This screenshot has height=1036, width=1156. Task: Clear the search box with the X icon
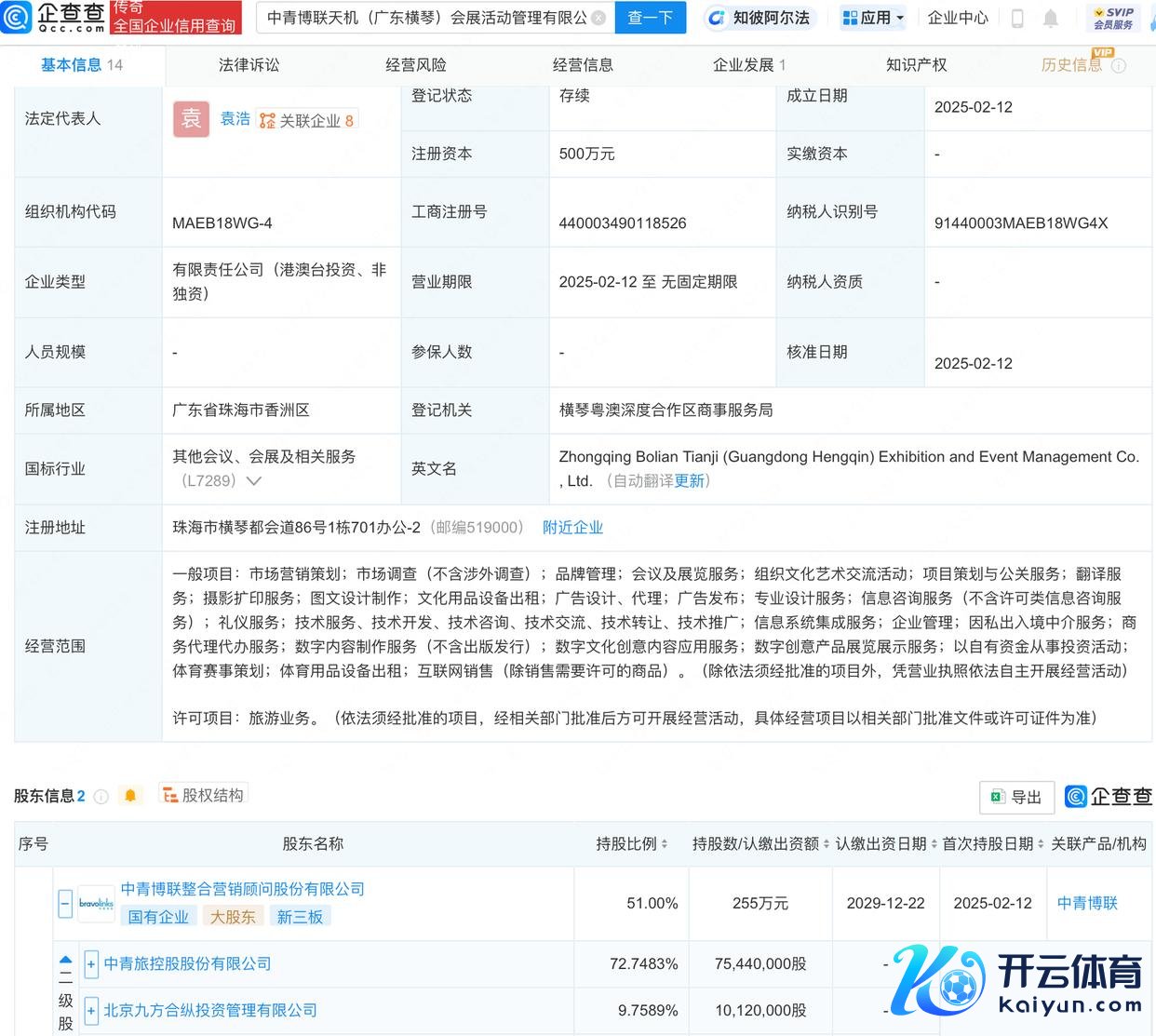[598, 18]
